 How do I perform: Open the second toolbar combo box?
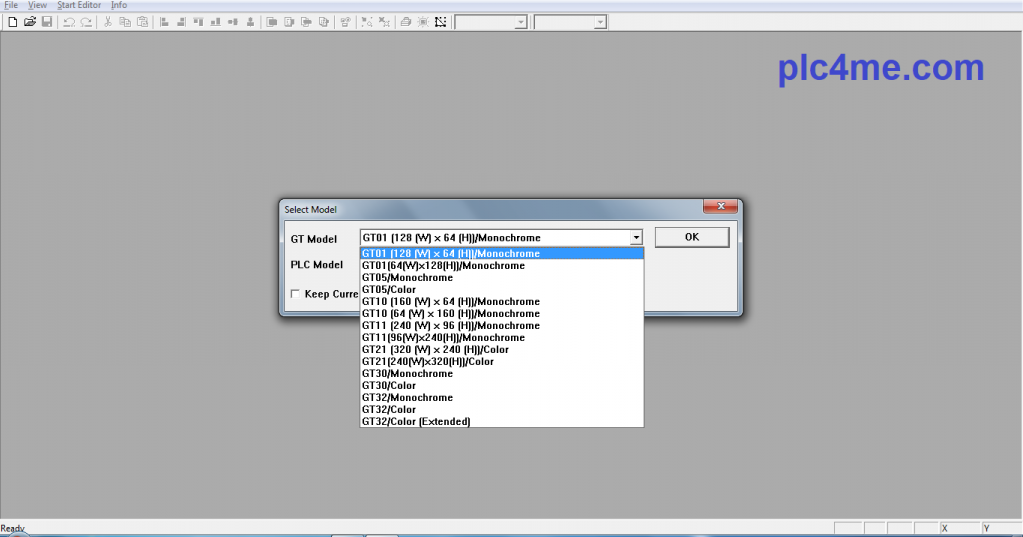599,22
